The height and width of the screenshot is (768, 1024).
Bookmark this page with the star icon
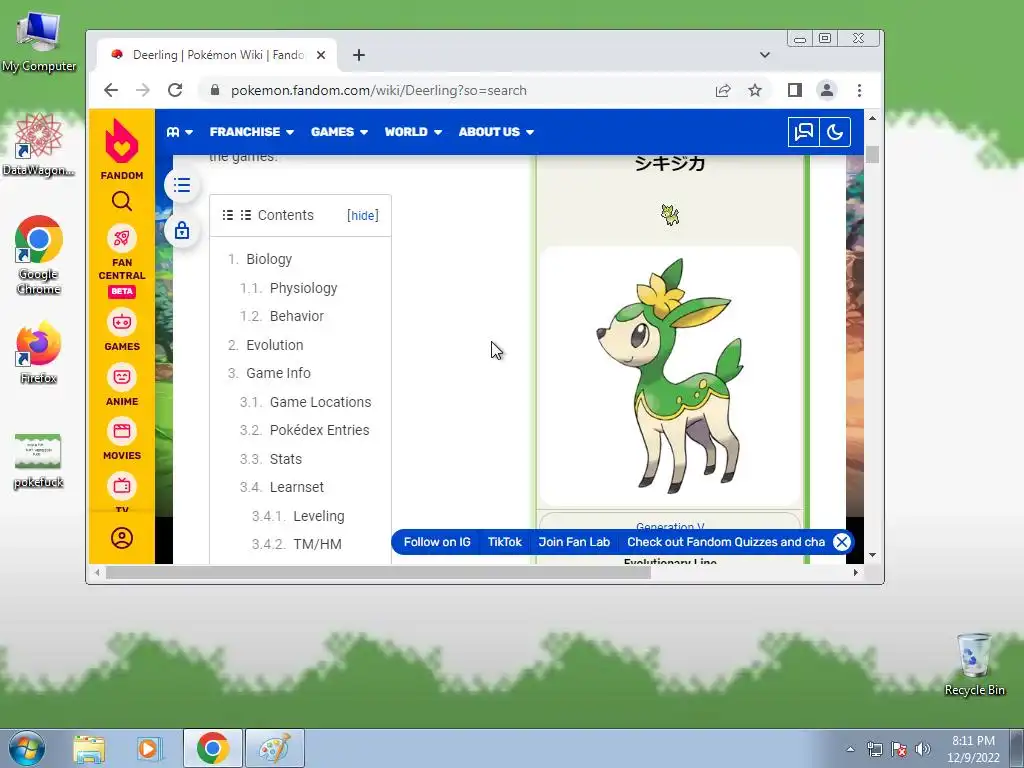[x=755, y=90]
